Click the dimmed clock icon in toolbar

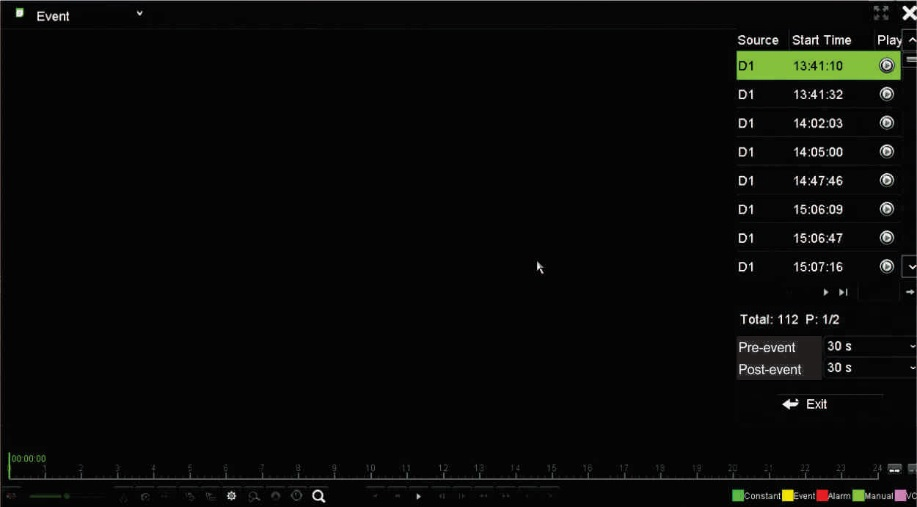coord(297,495)
